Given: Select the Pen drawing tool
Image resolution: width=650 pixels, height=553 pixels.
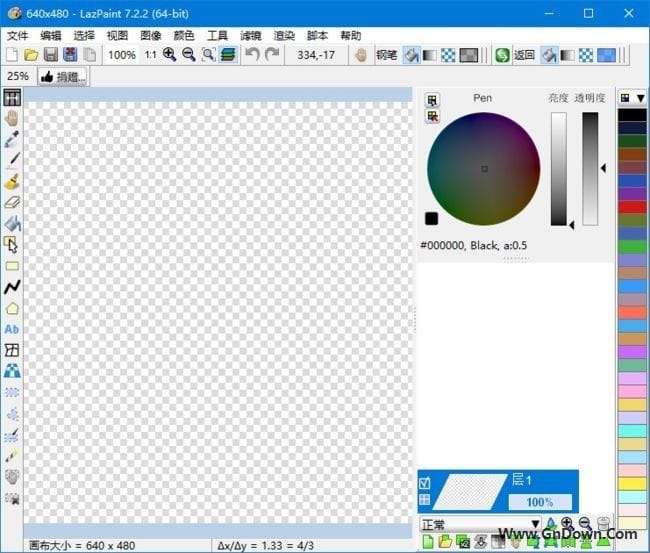Looking at the screenshot, I should coord(12,160).
